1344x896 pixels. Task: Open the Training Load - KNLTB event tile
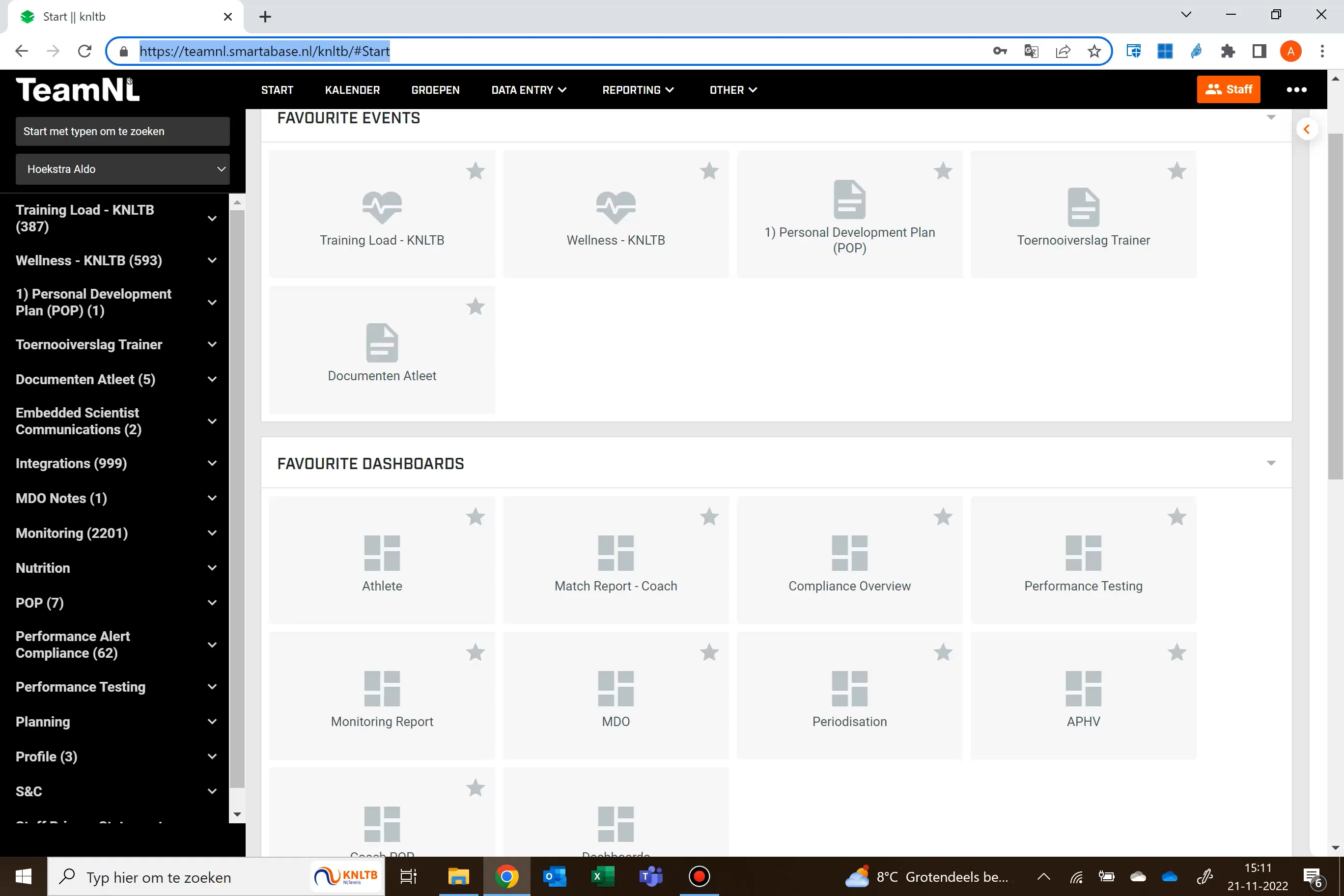[382, 214]
